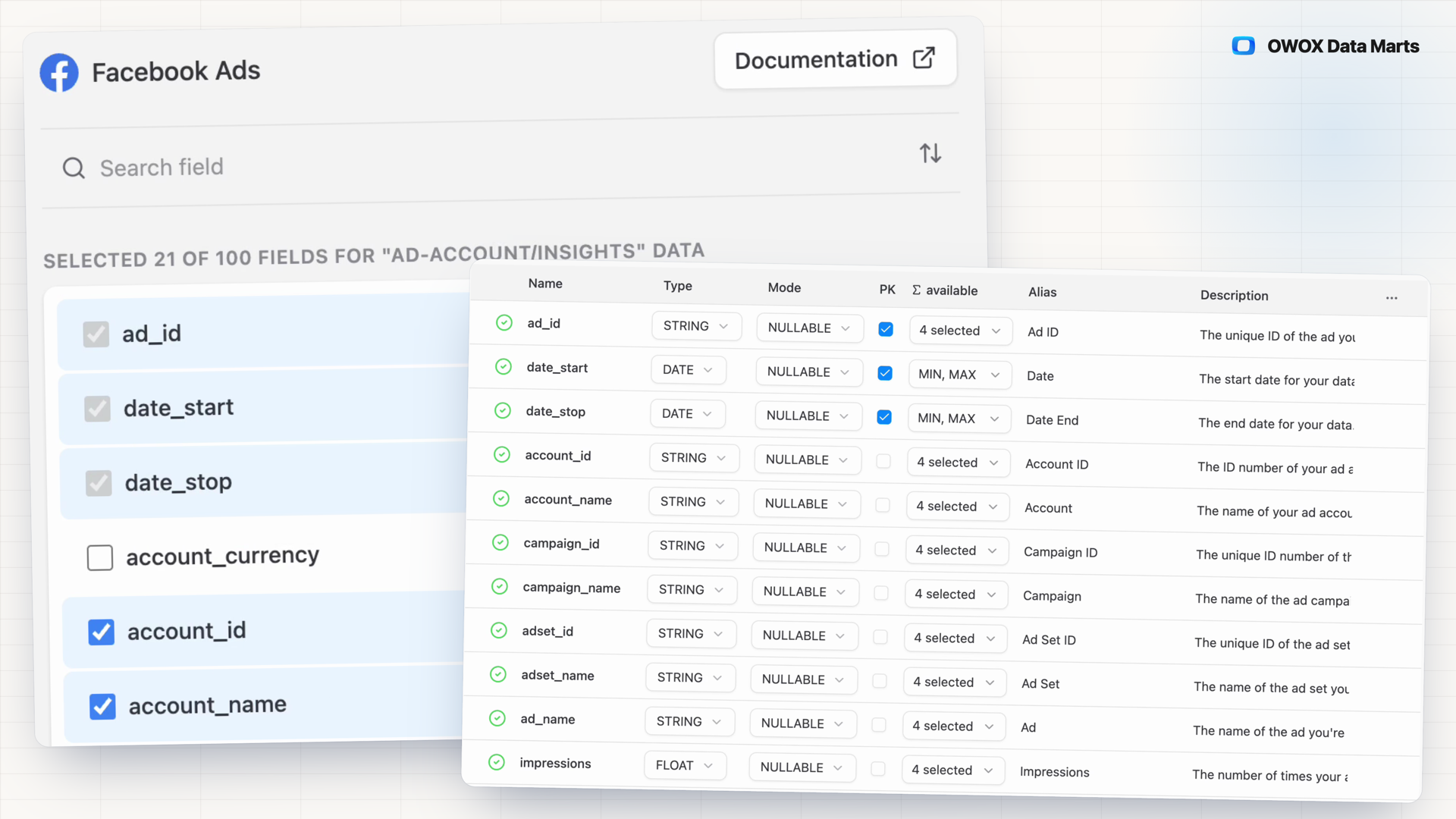Click the Ad Set ID alias cell
The height and width of the screenshot is (819, 1456).
[x=1049, y=640]
